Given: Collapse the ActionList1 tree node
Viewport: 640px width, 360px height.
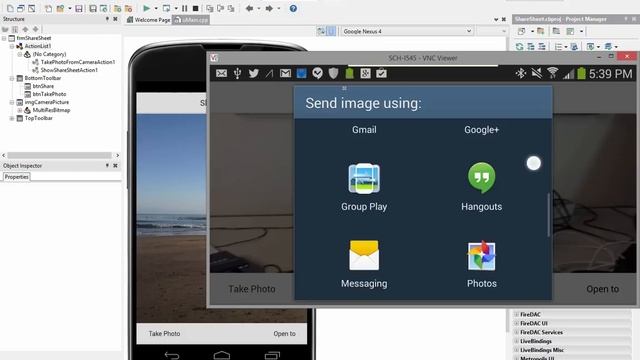Looking at the screenshot, I should pos(12,46).
